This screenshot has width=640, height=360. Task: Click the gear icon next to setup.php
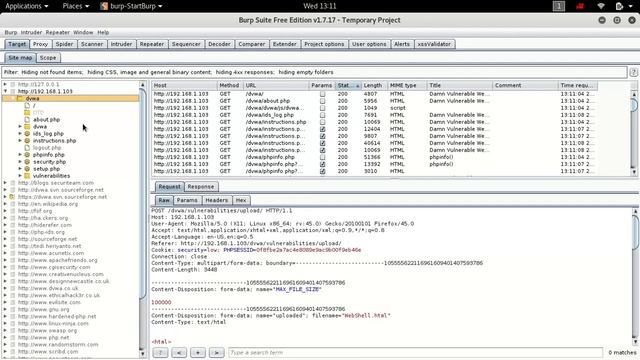coord(27,169)
